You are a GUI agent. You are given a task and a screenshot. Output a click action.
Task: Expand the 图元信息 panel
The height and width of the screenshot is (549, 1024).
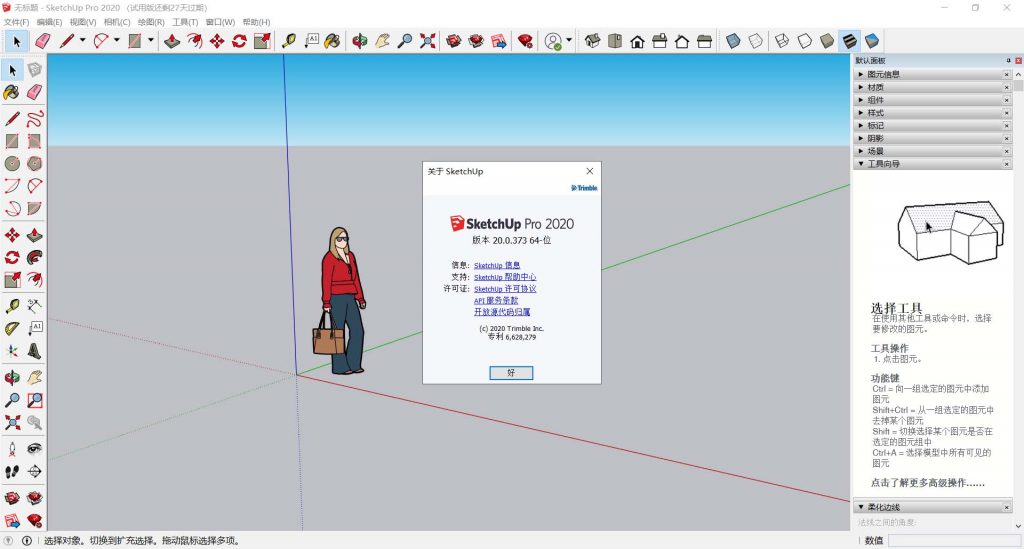coord(884,74)
